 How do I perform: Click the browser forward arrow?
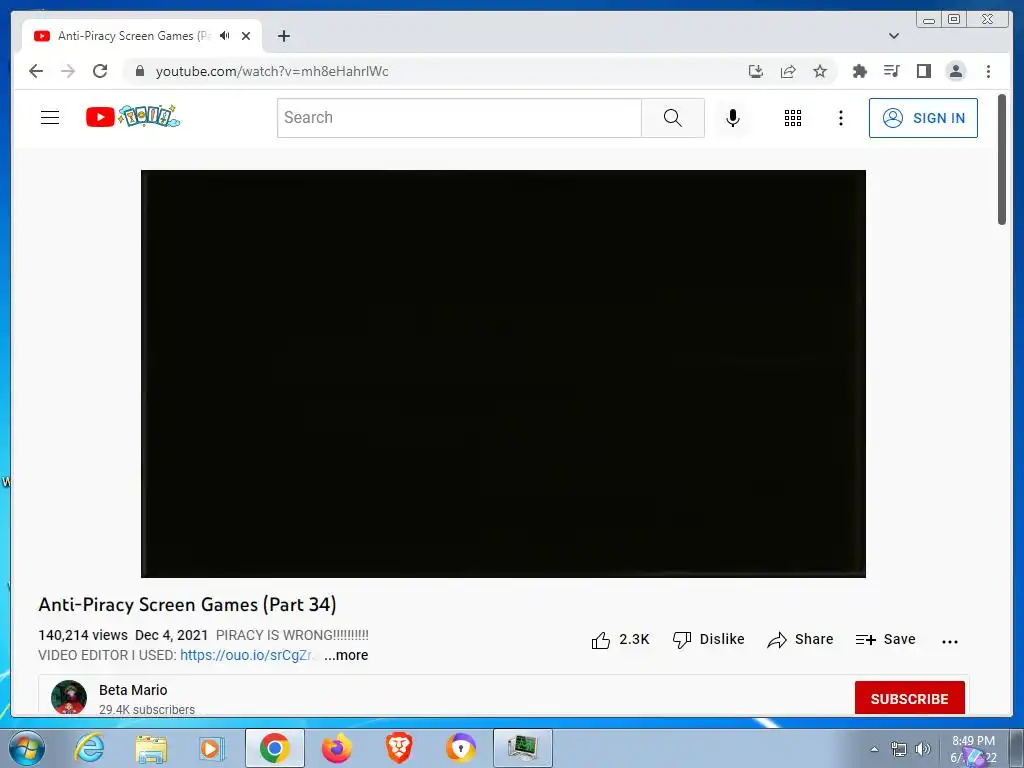[68, 71]
